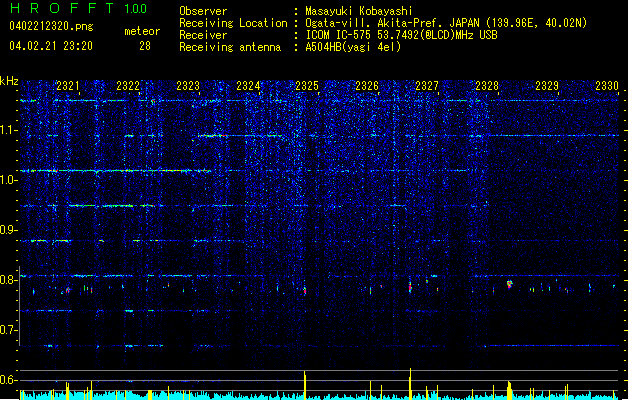629x400 pixels.
Task: Click observer name Masayuki Kobayashi
Action: pyautogui.click(x=359, y=11)
